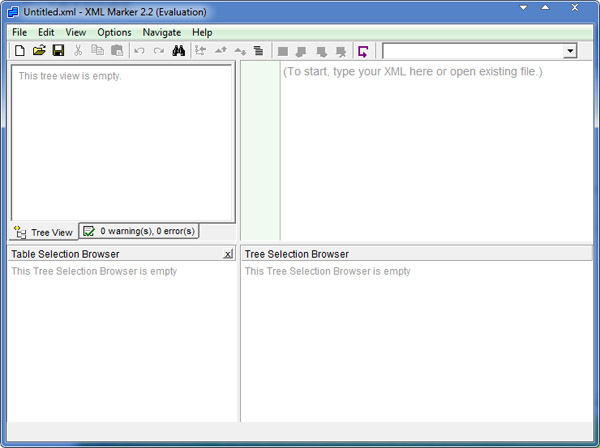Click the Cut scissors icon
600x448 pixels.
78,51
